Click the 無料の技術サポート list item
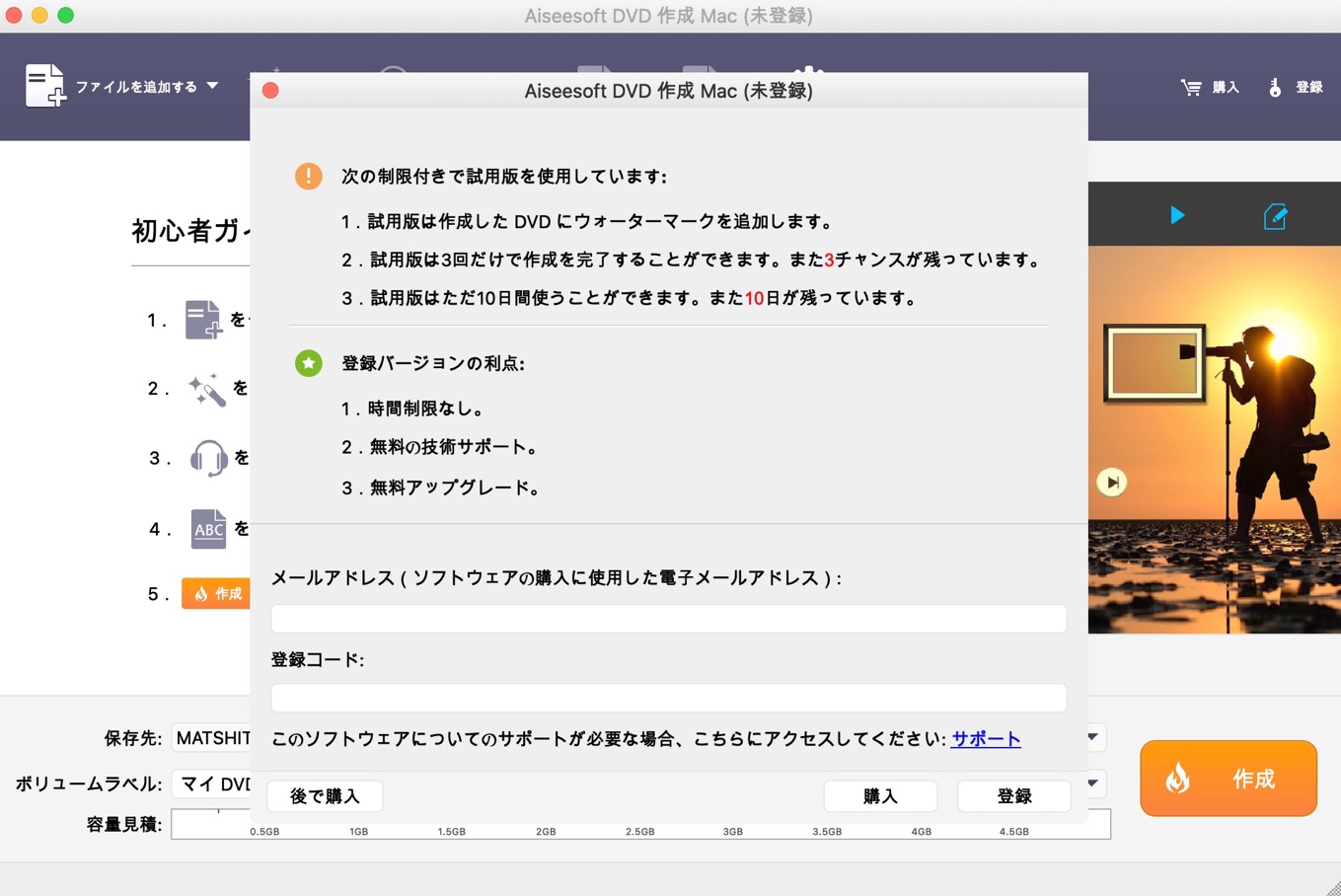Viewport: 1341px width, 896px height. pos(439,447)
